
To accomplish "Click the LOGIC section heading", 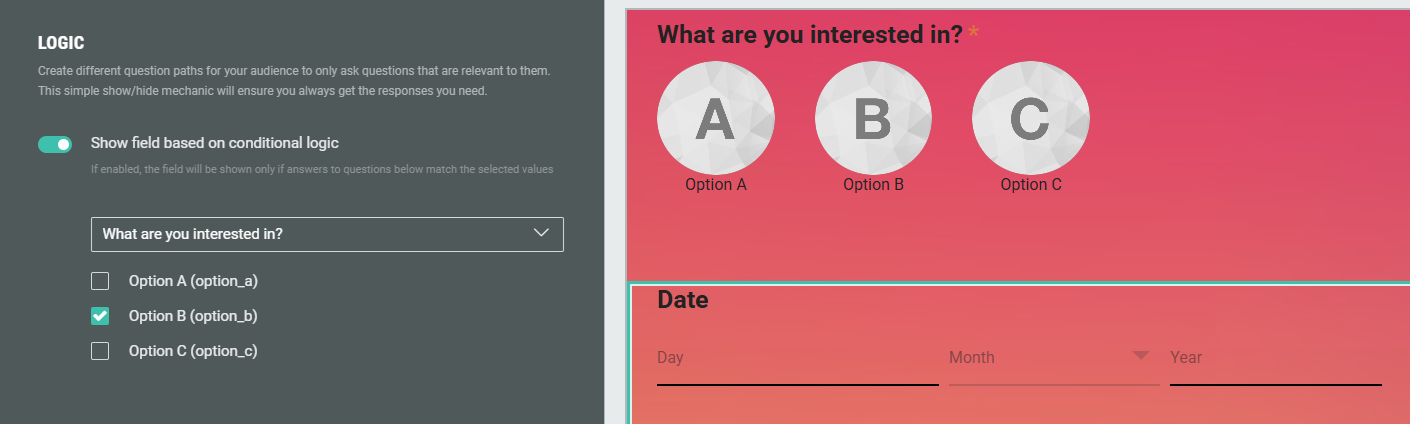I will click(61, 44).
